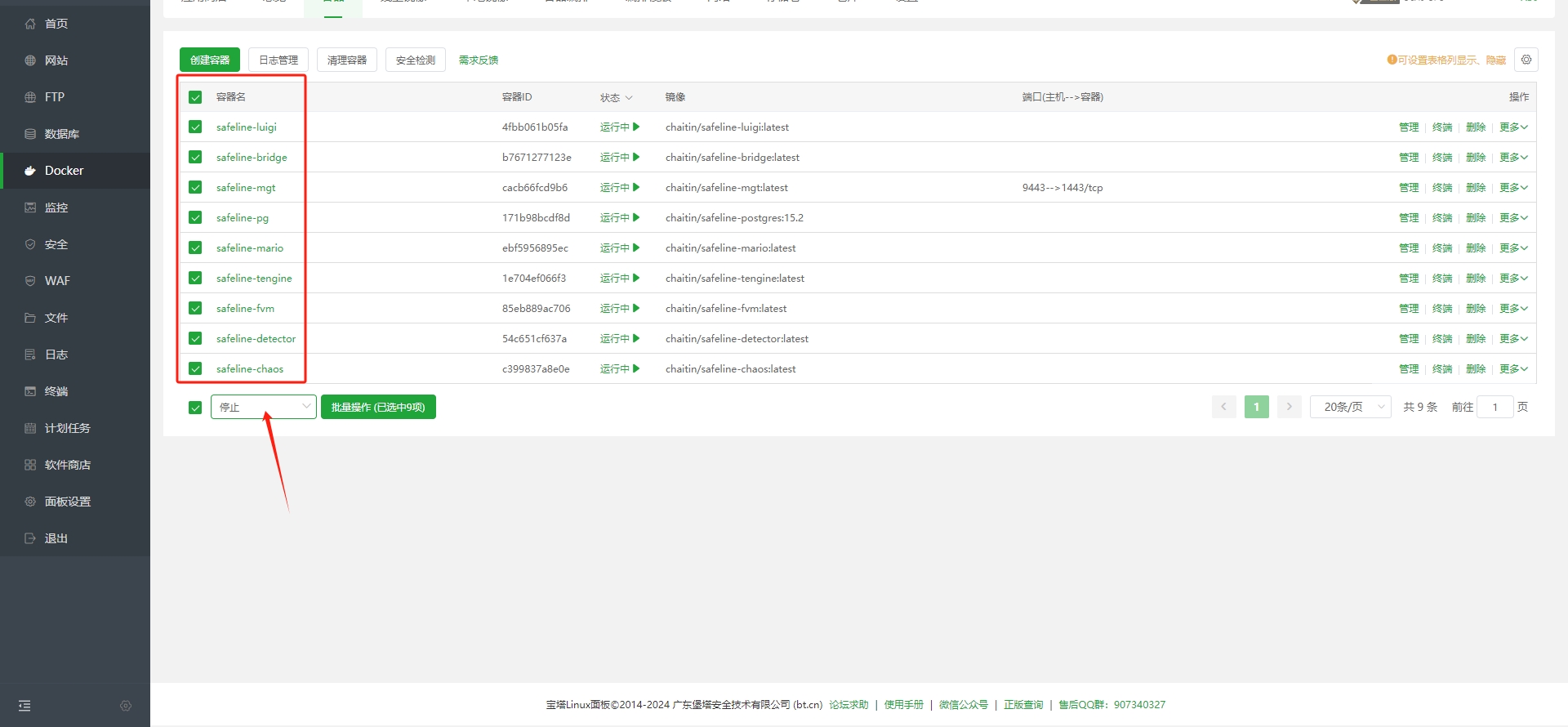Expand 更多 menu for safeline-chaos
The height and width of the screenshot is (727, 1568).
pyautogui.click(x=1513, y=368)
